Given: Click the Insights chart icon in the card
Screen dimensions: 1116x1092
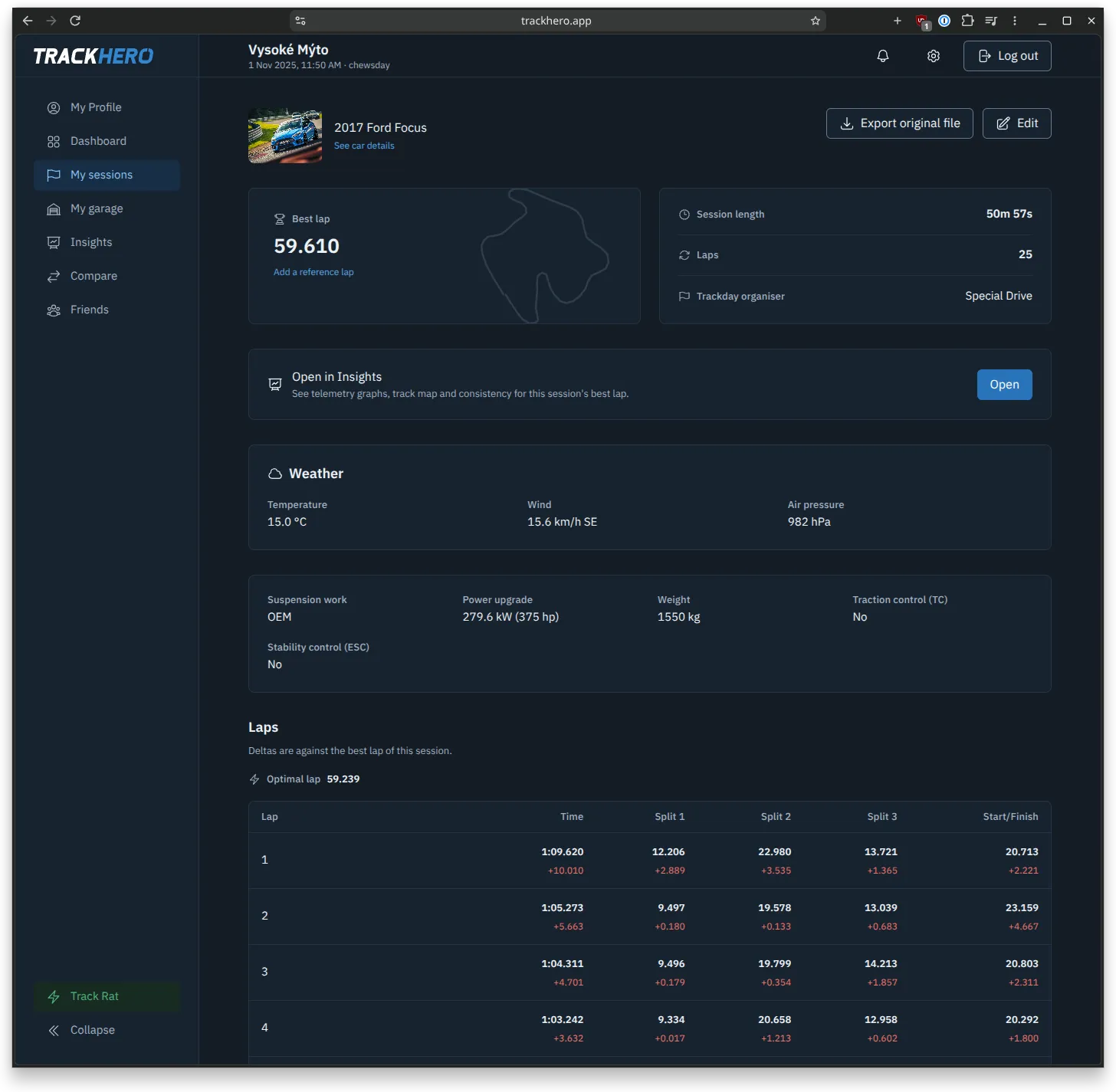Looking at the screenshot, I should point(275,384).
